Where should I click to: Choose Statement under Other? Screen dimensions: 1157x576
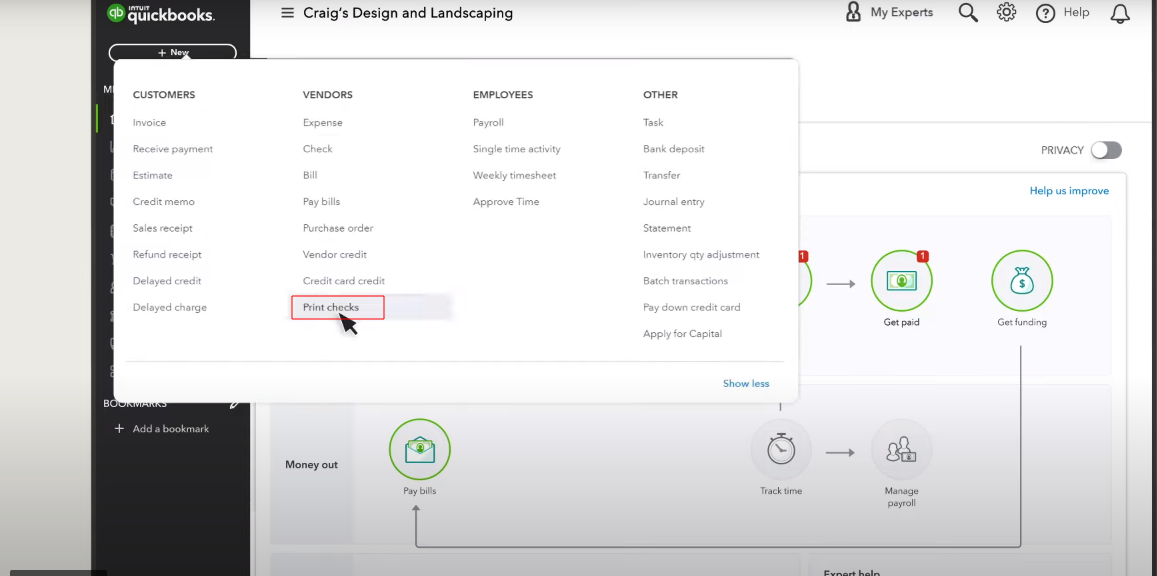pos(667,228)
